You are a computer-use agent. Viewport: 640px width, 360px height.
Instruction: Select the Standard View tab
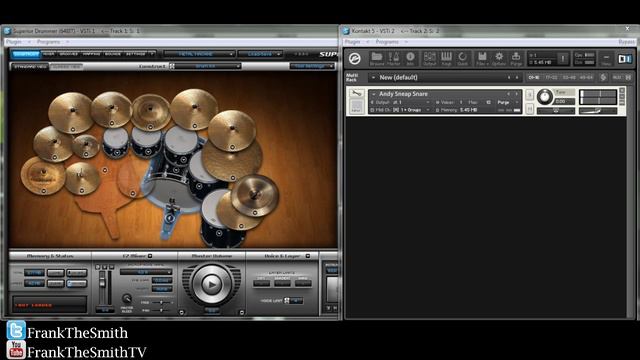pyautogui.click(x=29, y=66)
